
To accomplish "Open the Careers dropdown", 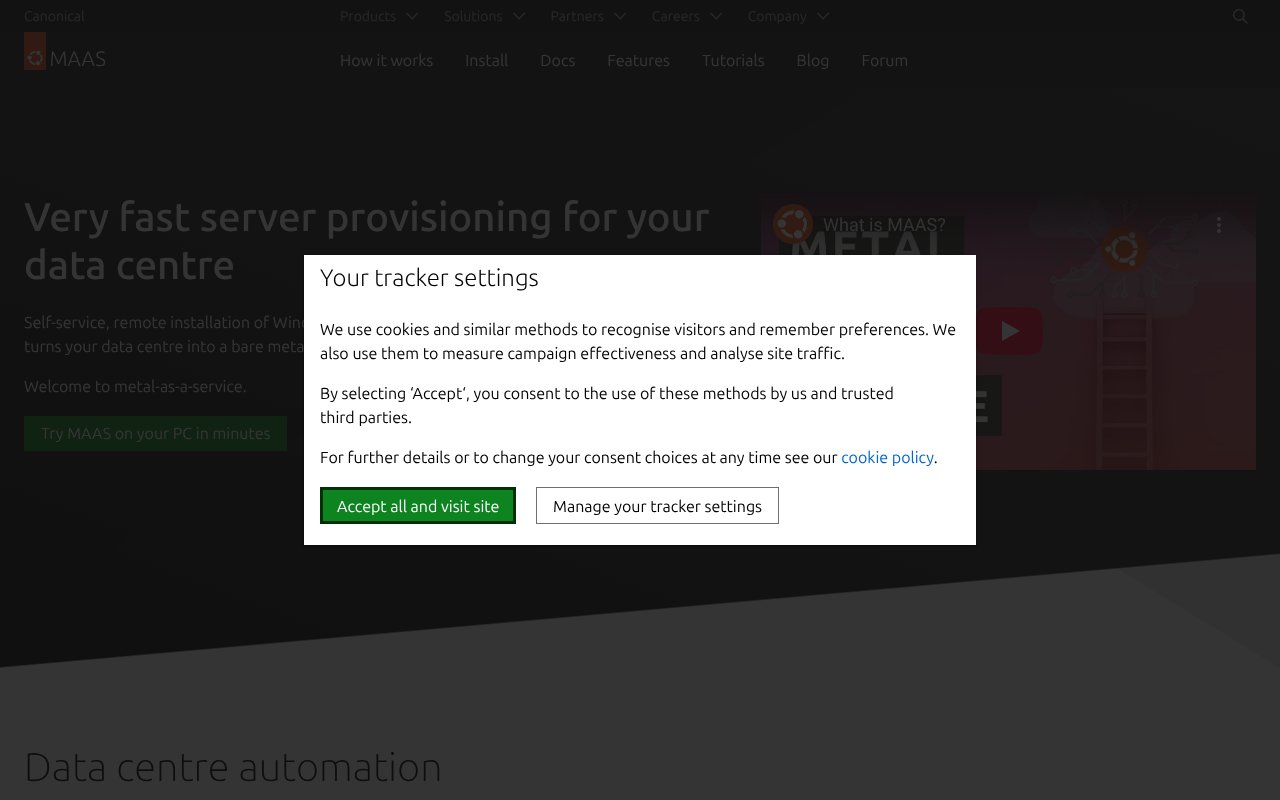I will pyautogui.click(x=687, y=16).
